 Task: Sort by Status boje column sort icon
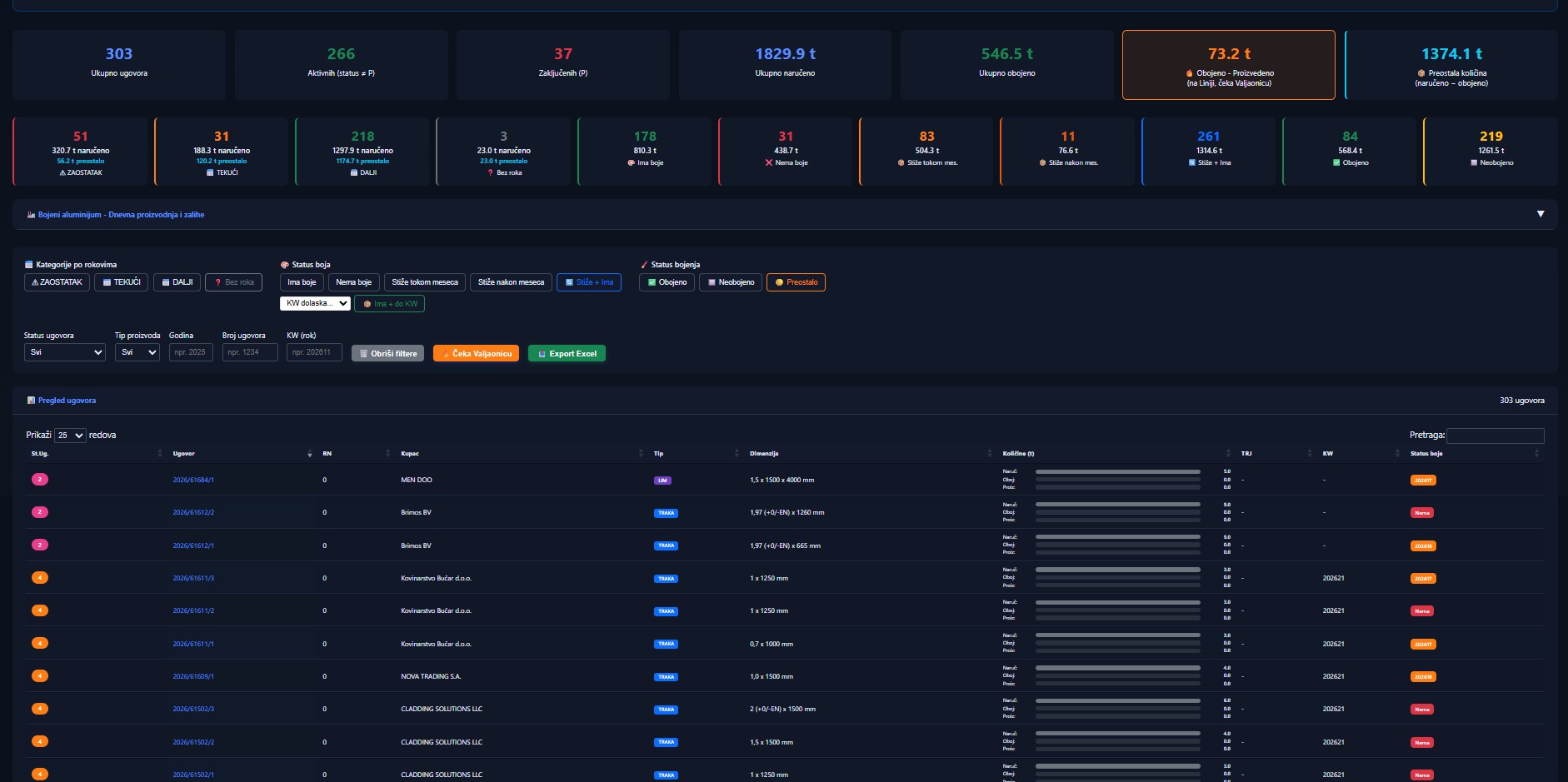[1536, 454]
